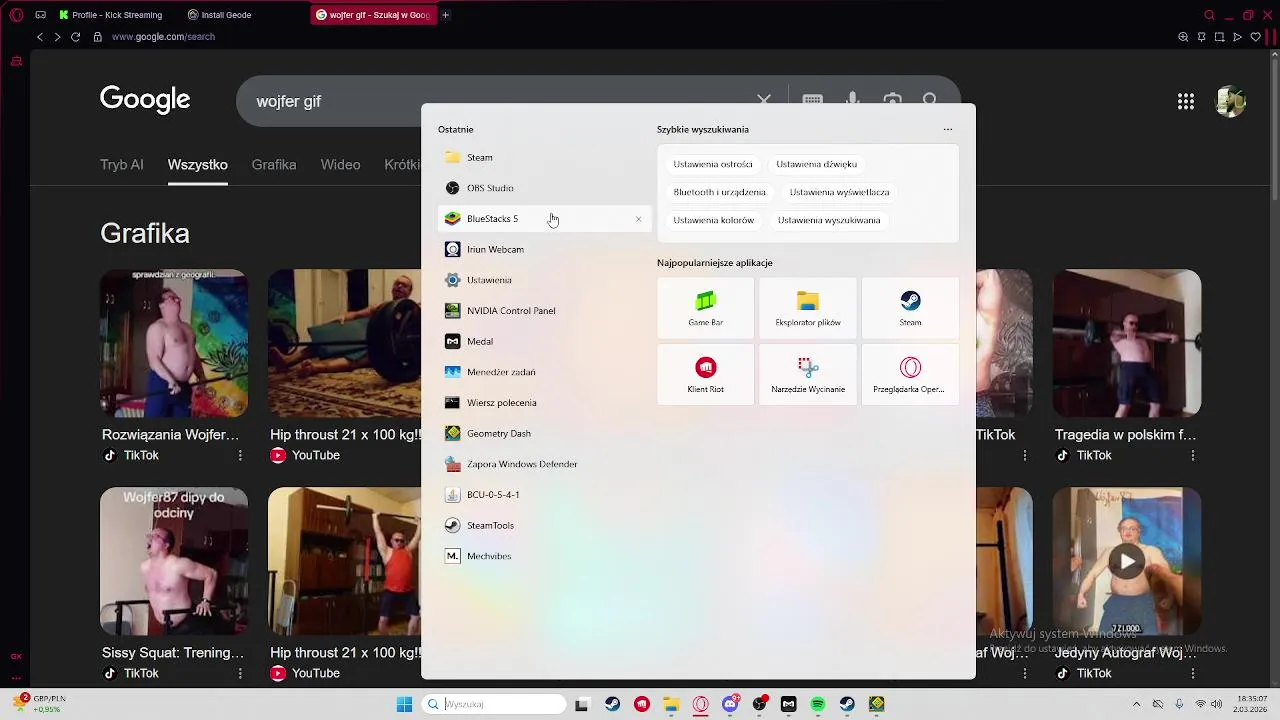
Task: Pick Ustawienia wyszukiwania quick search
Action: coord(829,220)
